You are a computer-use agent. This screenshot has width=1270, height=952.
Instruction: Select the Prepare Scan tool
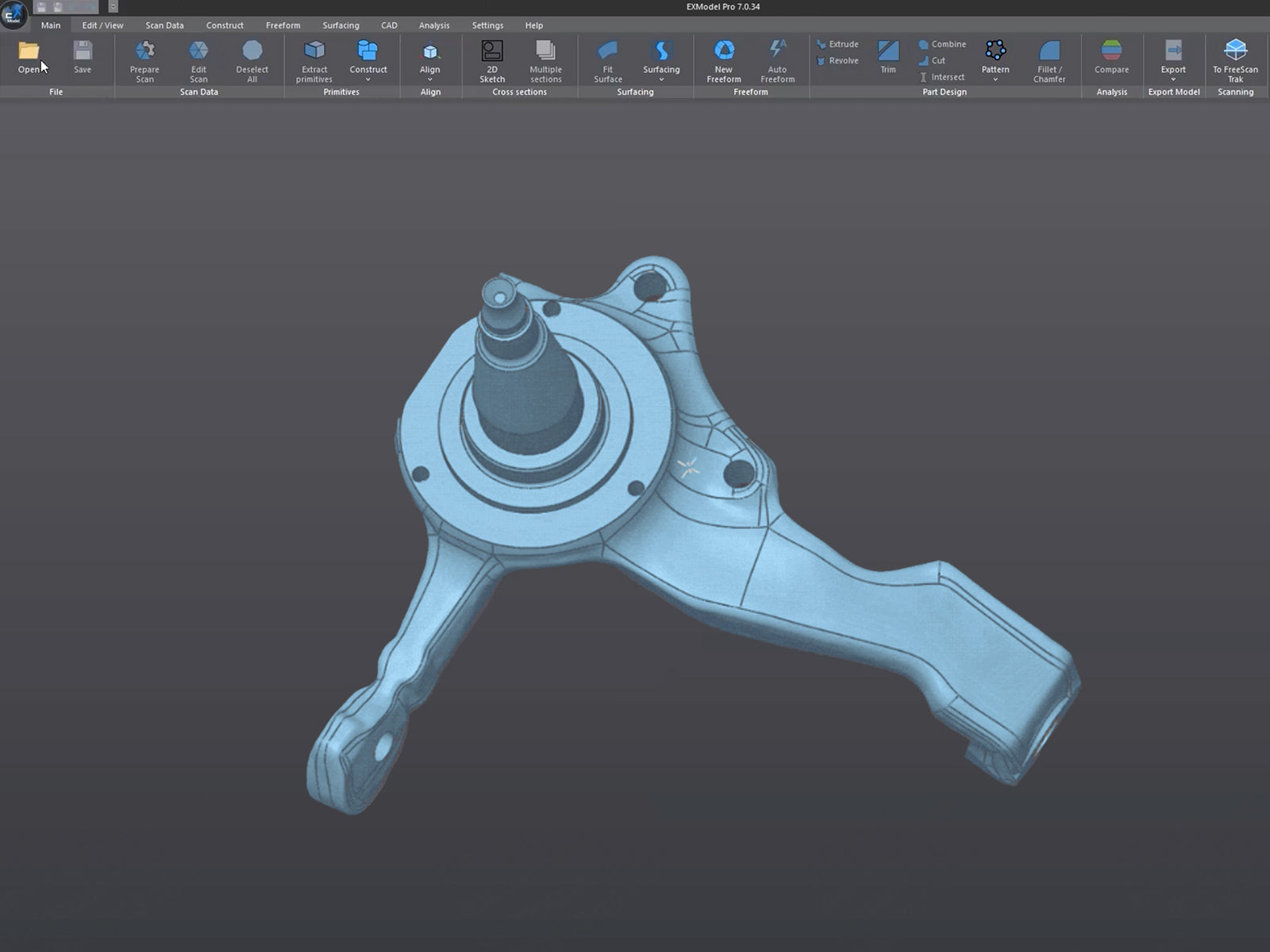click(144, 52)
